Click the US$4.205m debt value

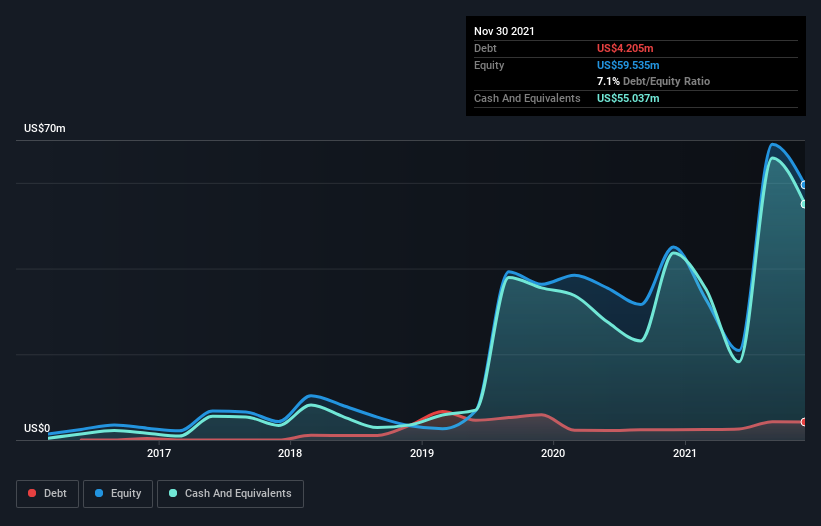click(625, 48)
